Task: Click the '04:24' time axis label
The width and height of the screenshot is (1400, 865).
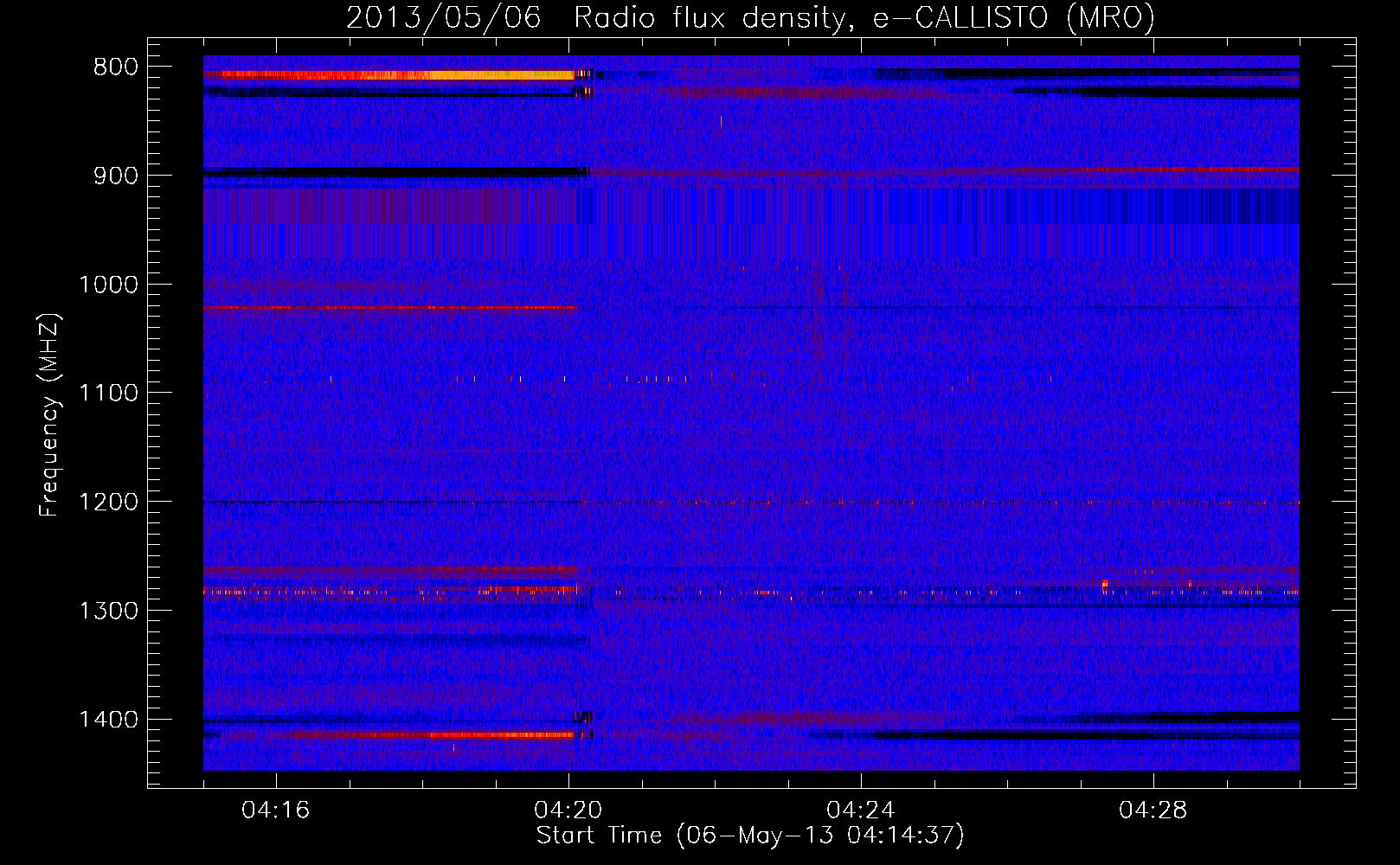Action: click(860, 811)
